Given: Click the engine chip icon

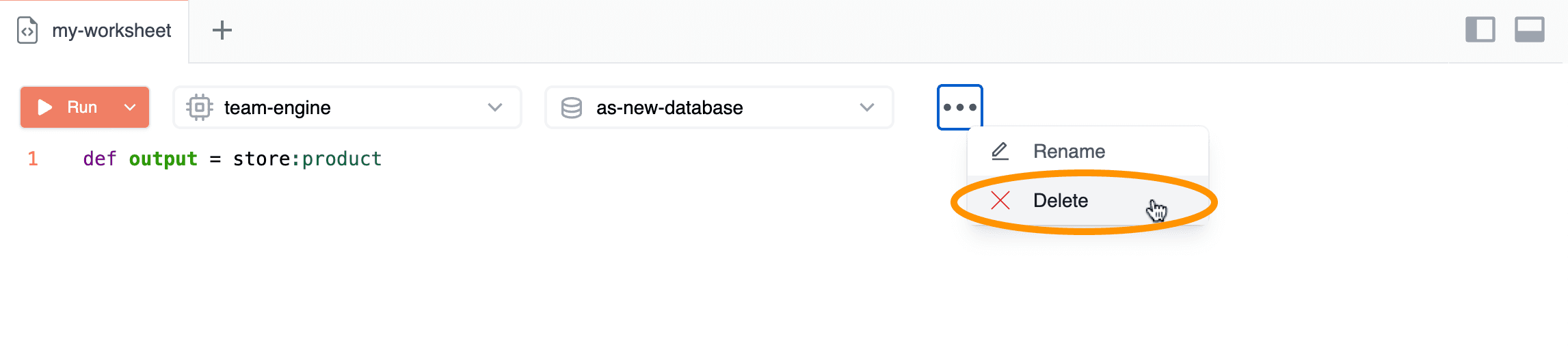Looking at the screenshot, I should click(199, 107).
